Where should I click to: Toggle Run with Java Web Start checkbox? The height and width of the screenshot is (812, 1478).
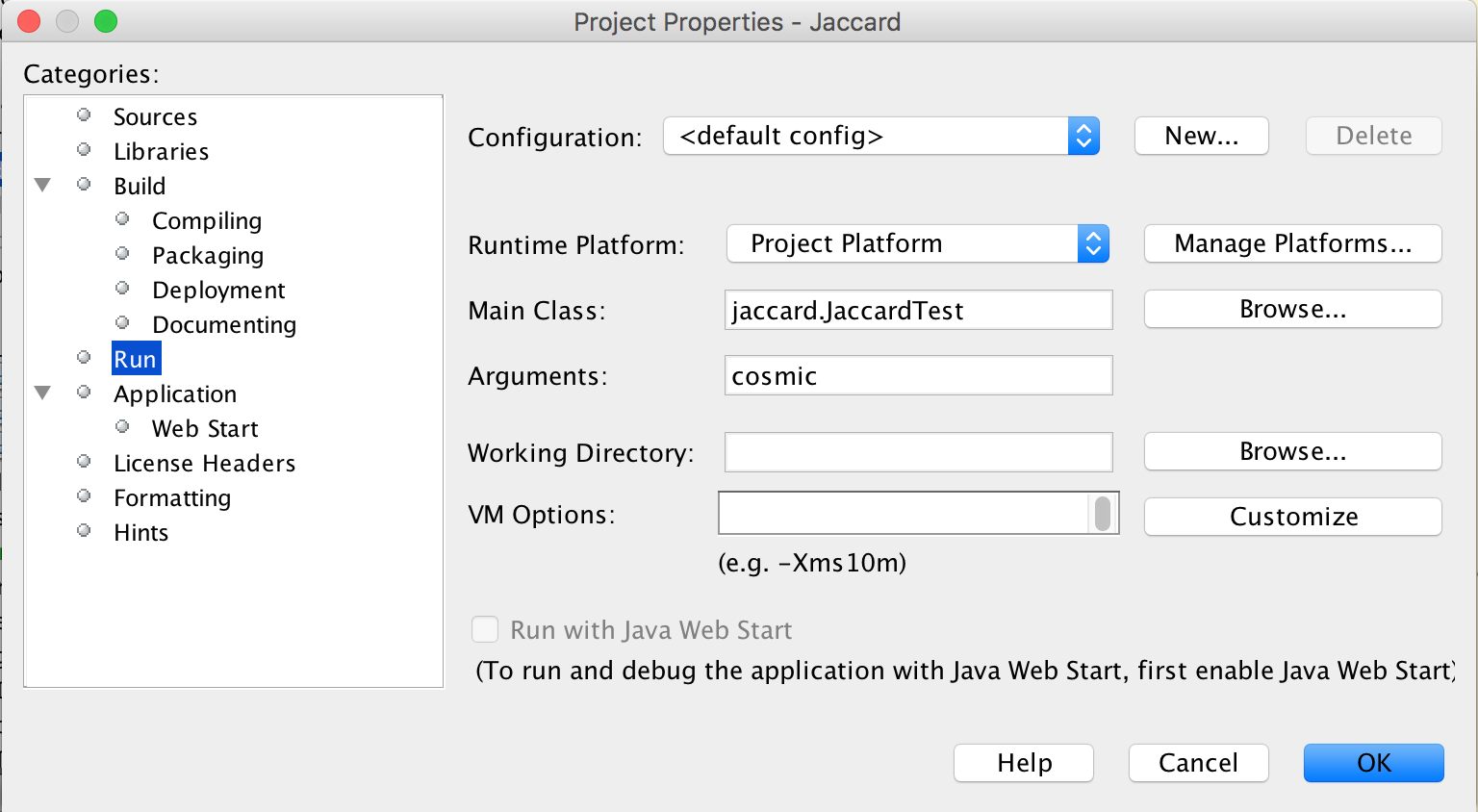[485, 629]
